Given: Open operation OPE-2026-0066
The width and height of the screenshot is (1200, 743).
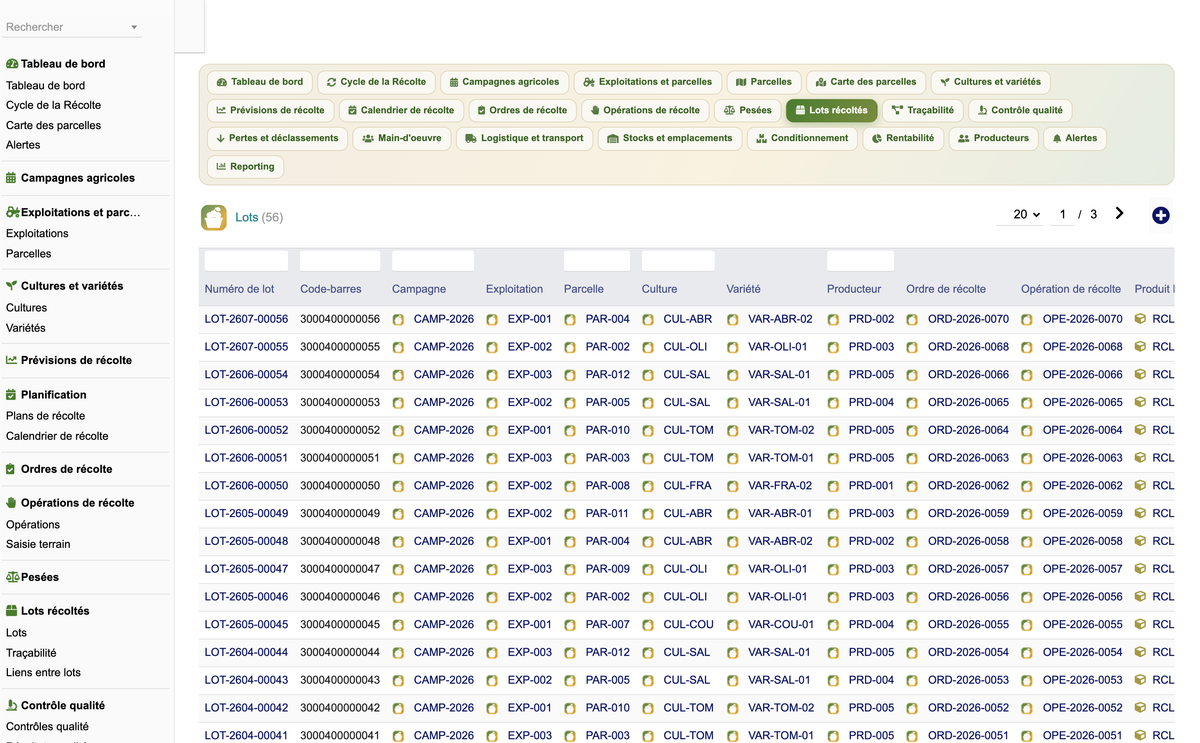Looking at the screenshot, I should tap(1082, 375).
